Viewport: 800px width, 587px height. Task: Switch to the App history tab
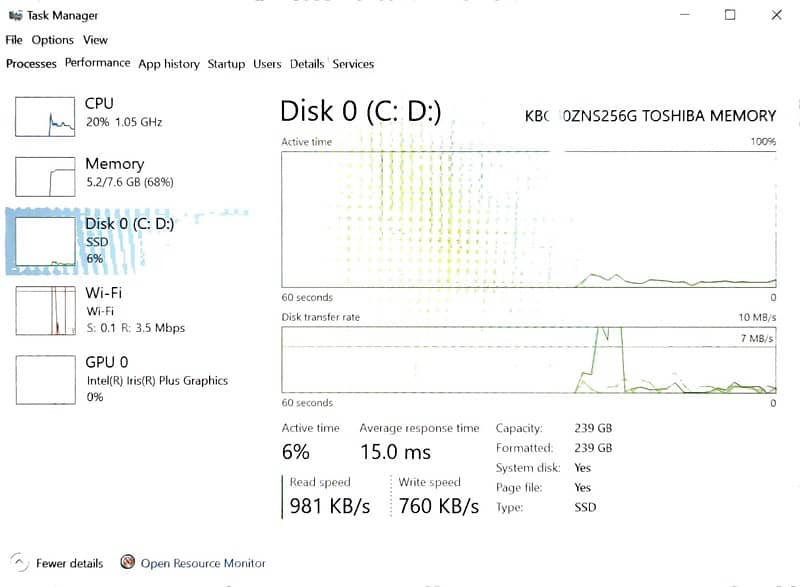point(169,64)
